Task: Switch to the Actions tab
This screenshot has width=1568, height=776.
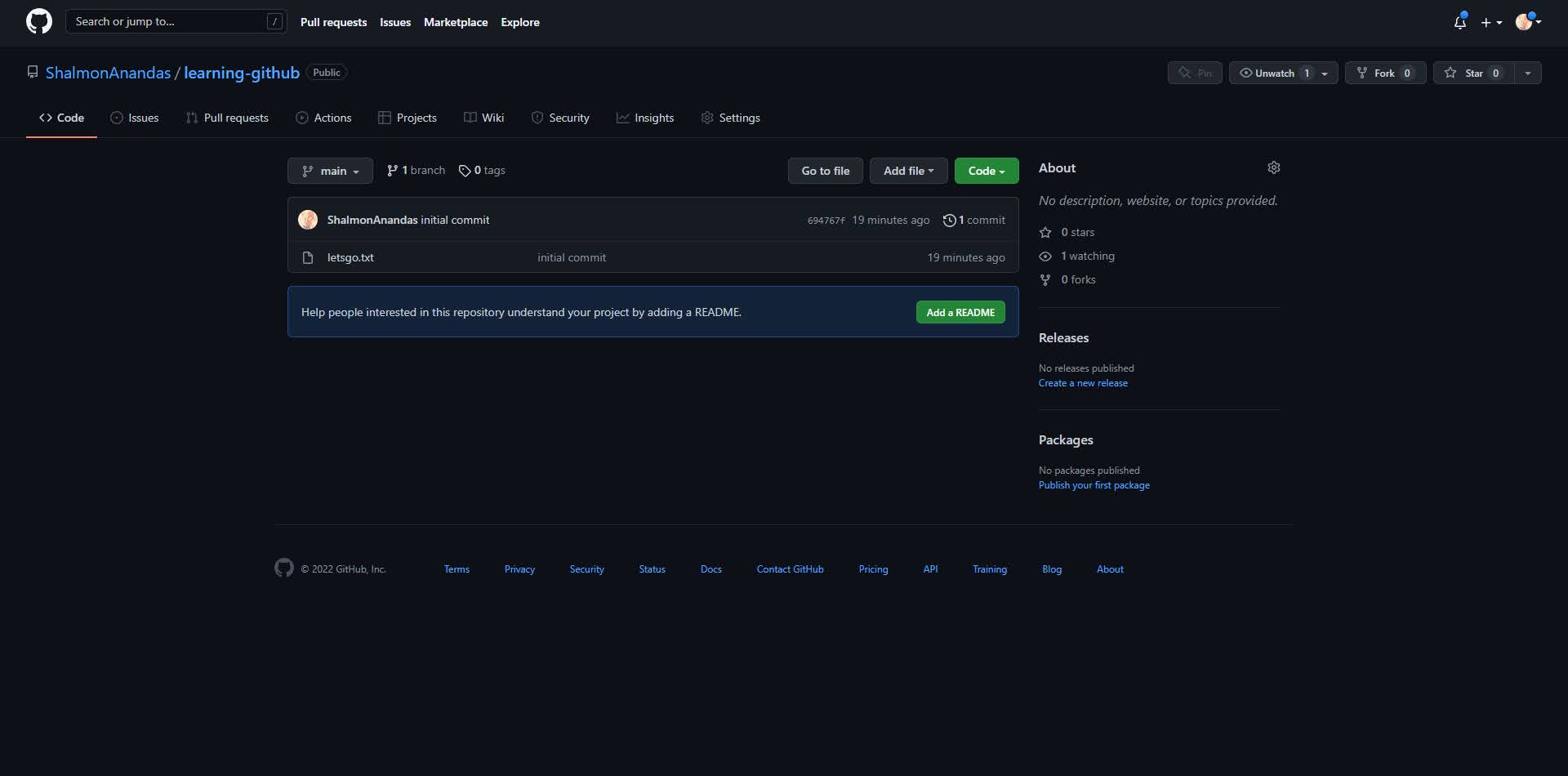Action: (x=323, y=118)
